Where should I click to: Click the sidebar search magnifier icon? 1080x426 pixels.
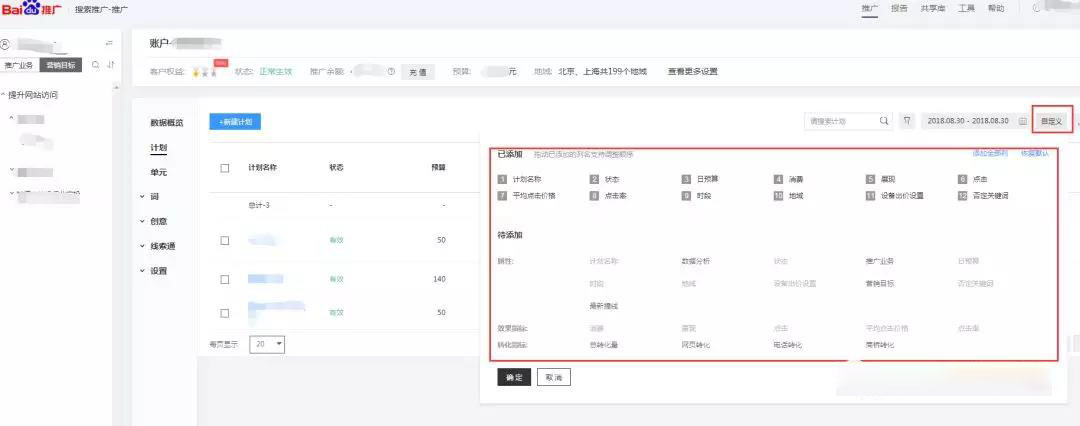(96, 65)
